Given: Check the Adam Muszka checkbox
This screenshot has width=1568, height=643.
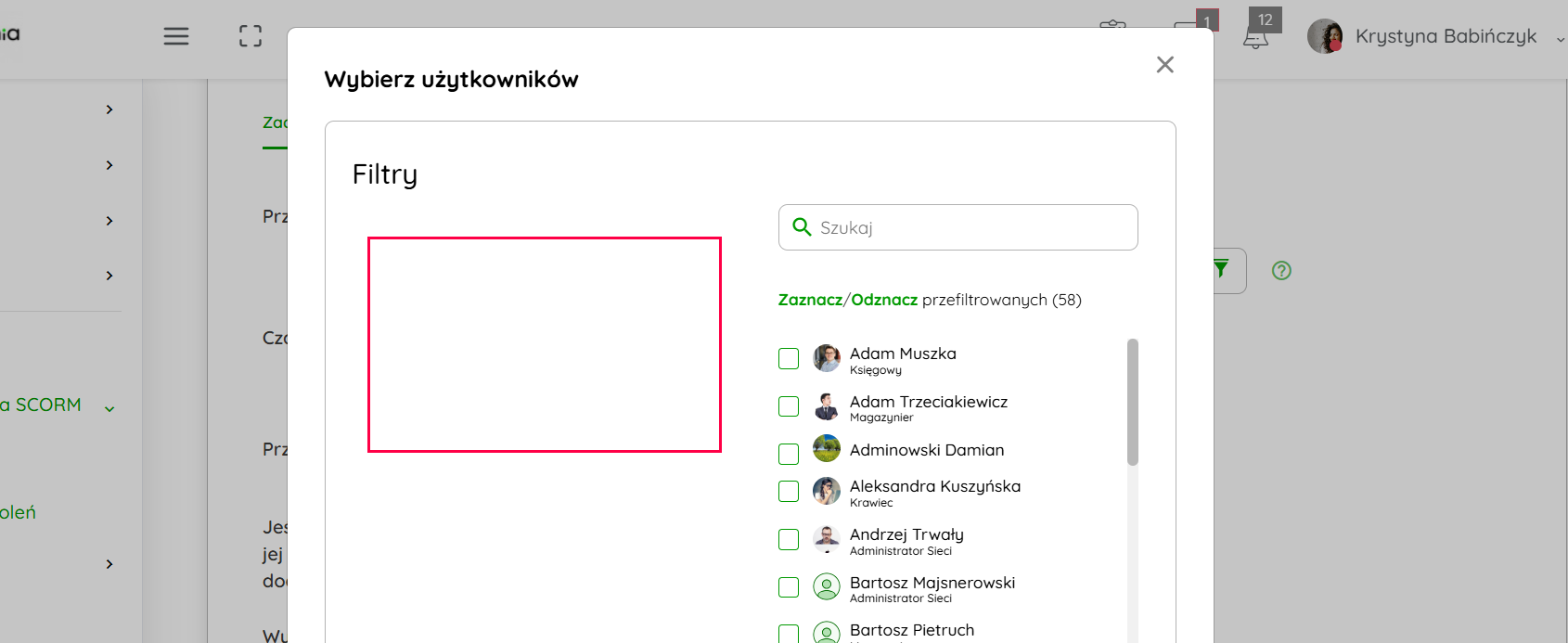Looking at the screenshot, I should tap(789, 358).
